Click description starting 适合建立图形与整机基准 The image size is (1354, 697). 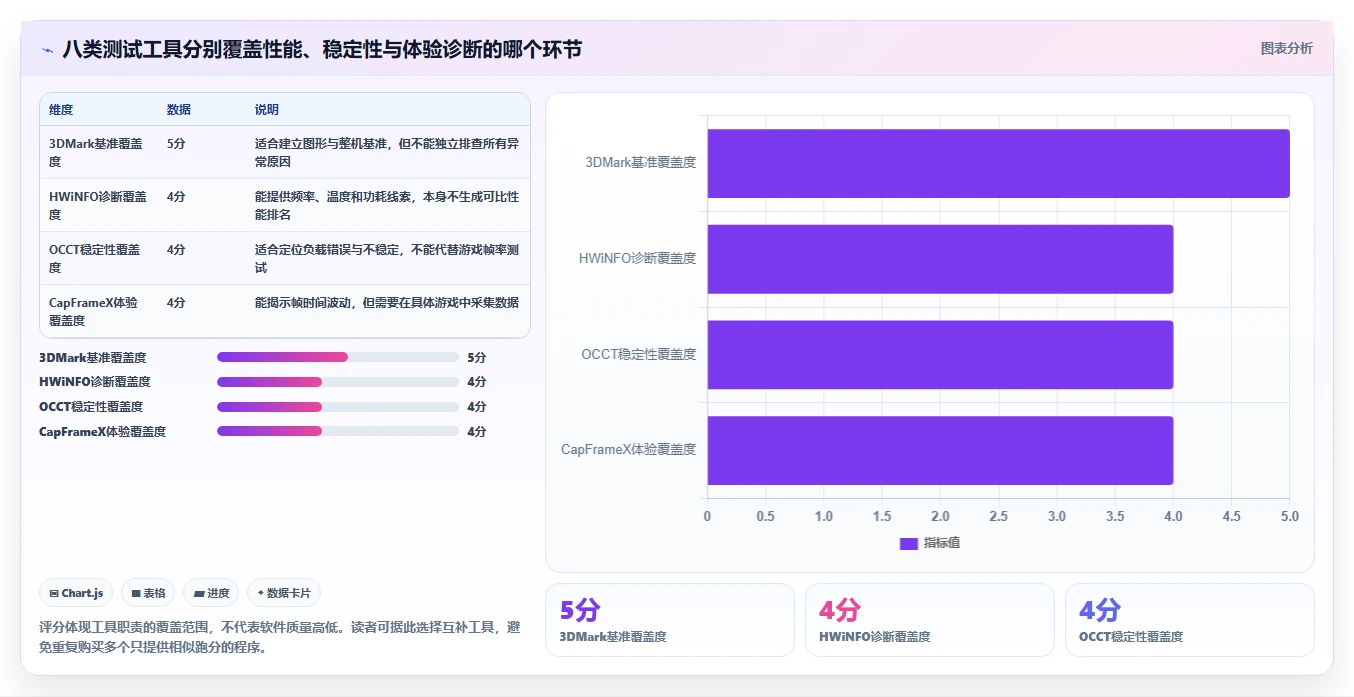click(x=387, y=152)
